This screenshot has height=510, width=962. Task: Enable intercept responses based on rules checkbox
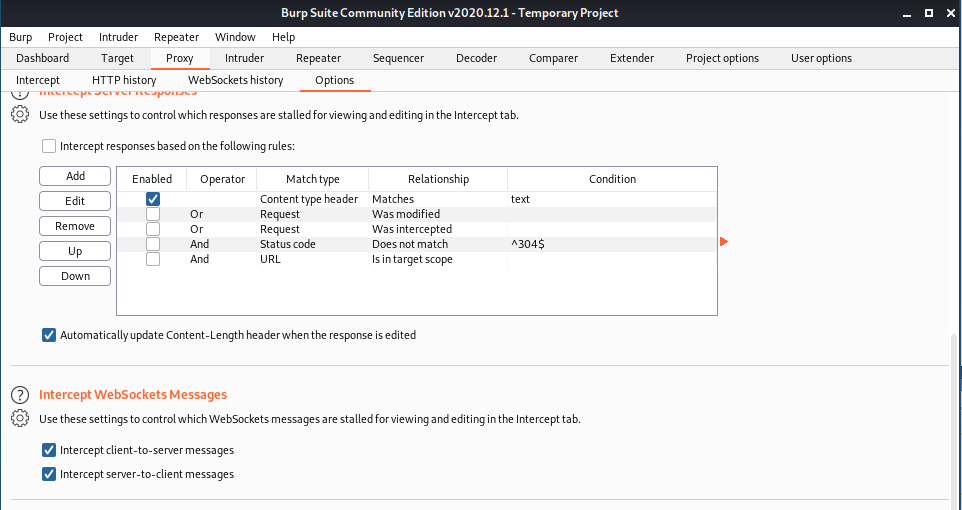tap(49, 146)
